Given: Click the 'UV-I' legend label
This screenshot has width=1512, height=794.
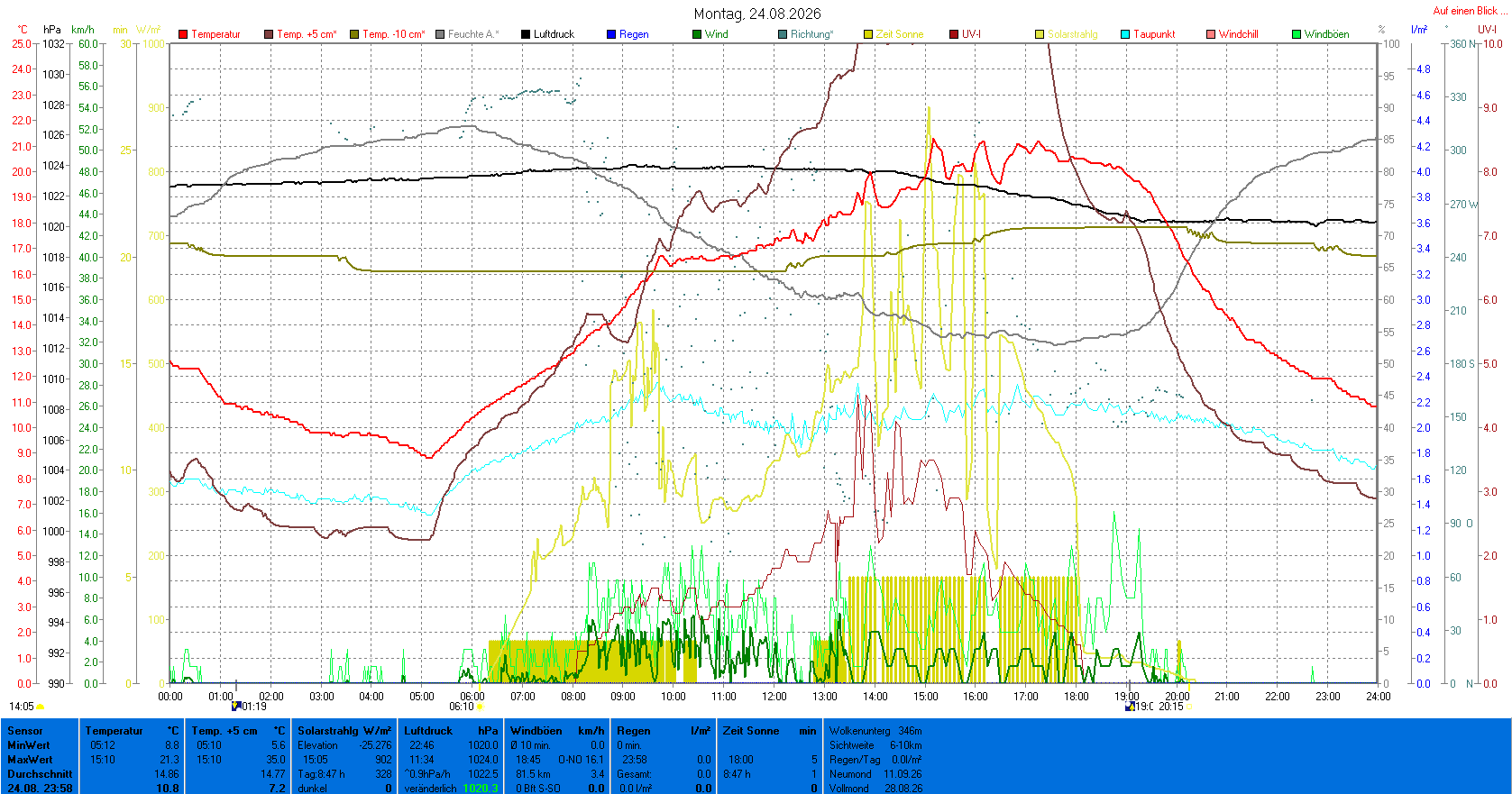Looking at the screenshot, I should [x=971, y=34].
